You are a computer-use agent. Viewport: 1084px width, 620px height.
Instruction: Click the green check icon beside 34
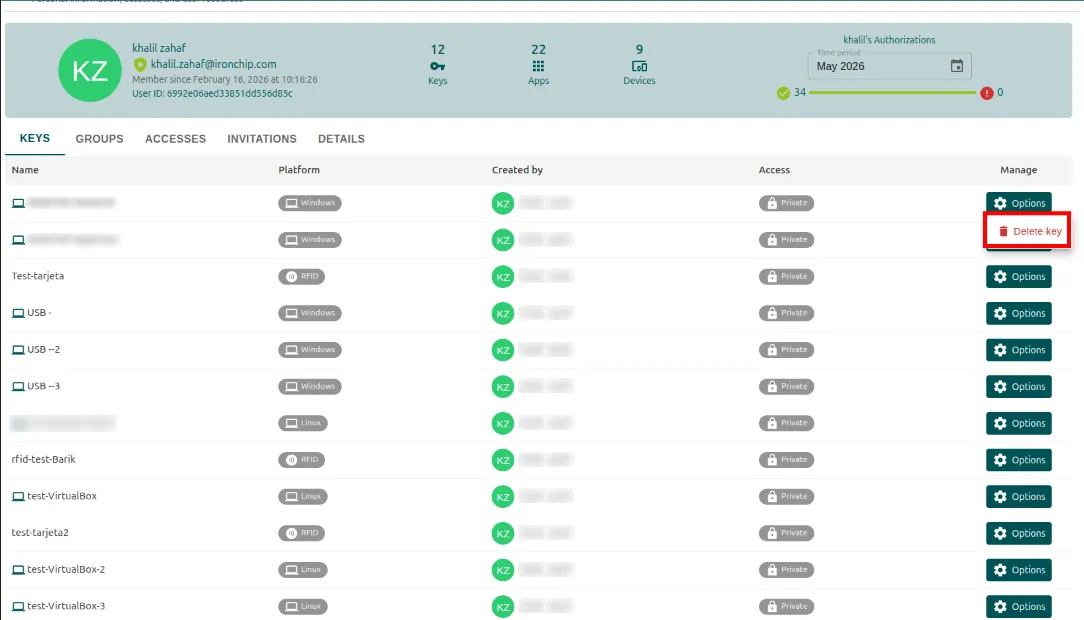[x=783, y=93]
